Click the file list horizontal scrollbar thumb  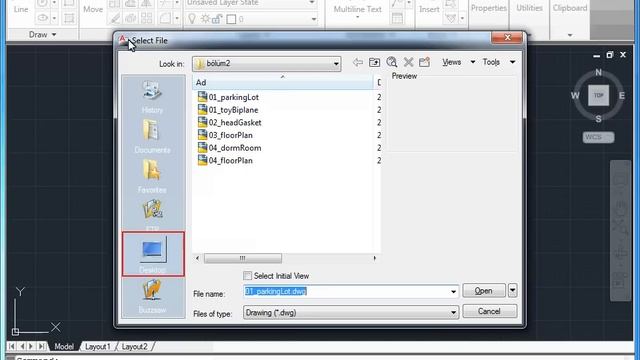click(242, 258)
